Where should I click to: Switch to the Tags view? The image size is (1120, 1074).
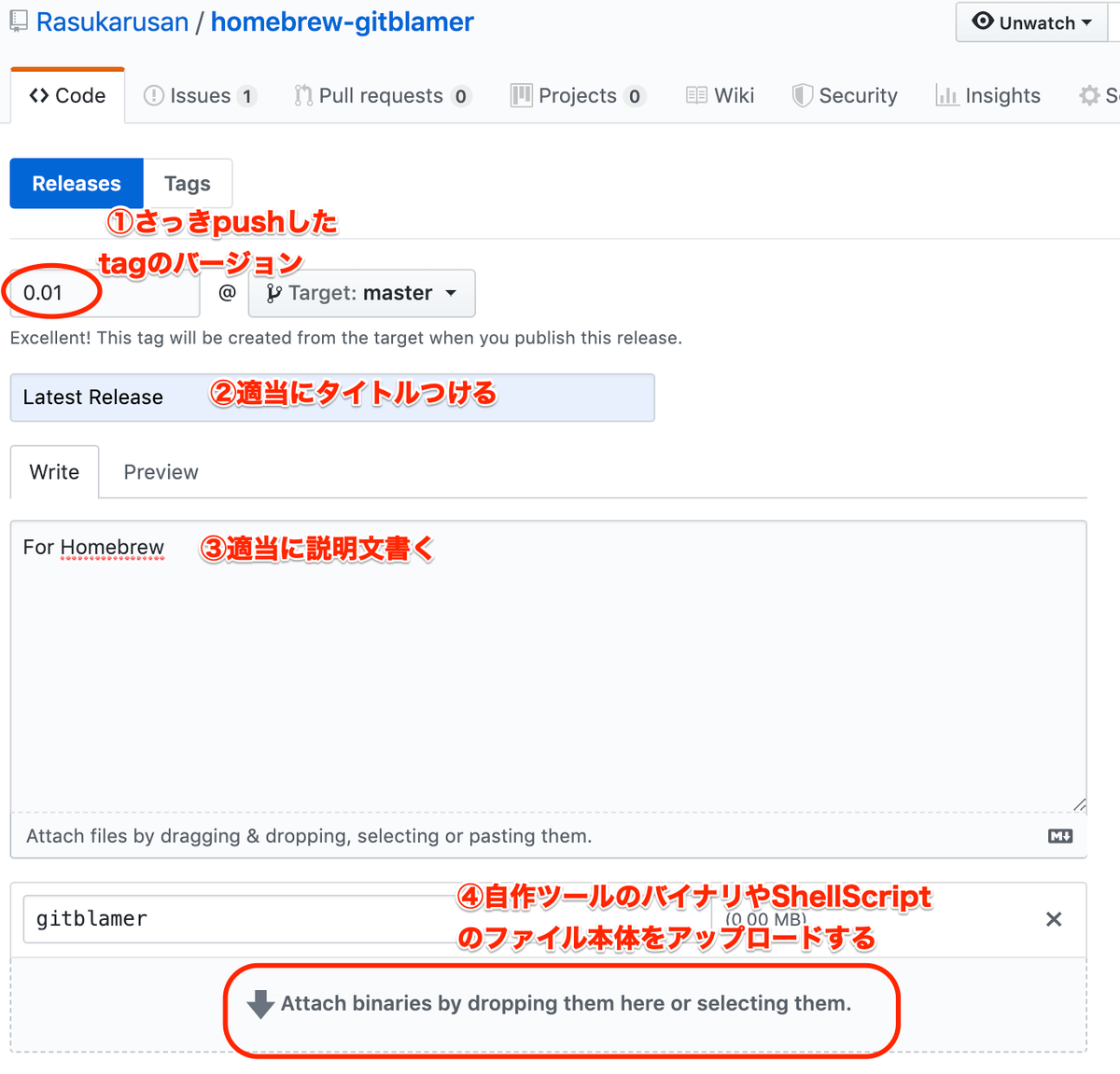(187, 183)
